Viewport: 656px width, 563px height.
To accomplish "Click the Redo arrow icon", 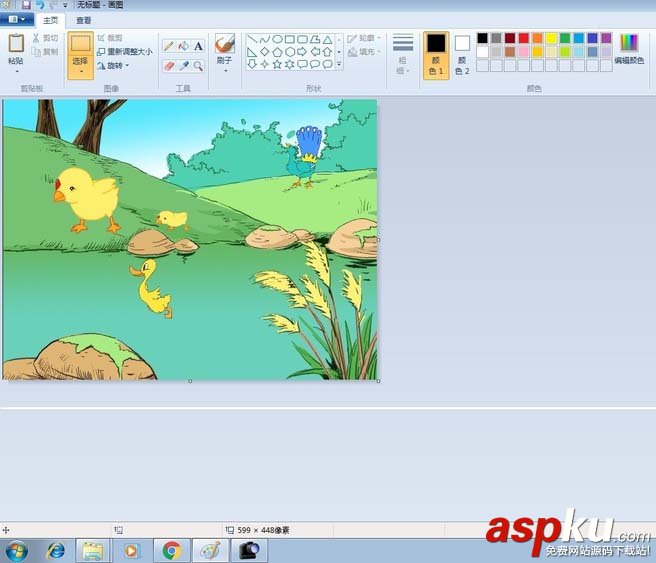I will [x=53, y=5].
